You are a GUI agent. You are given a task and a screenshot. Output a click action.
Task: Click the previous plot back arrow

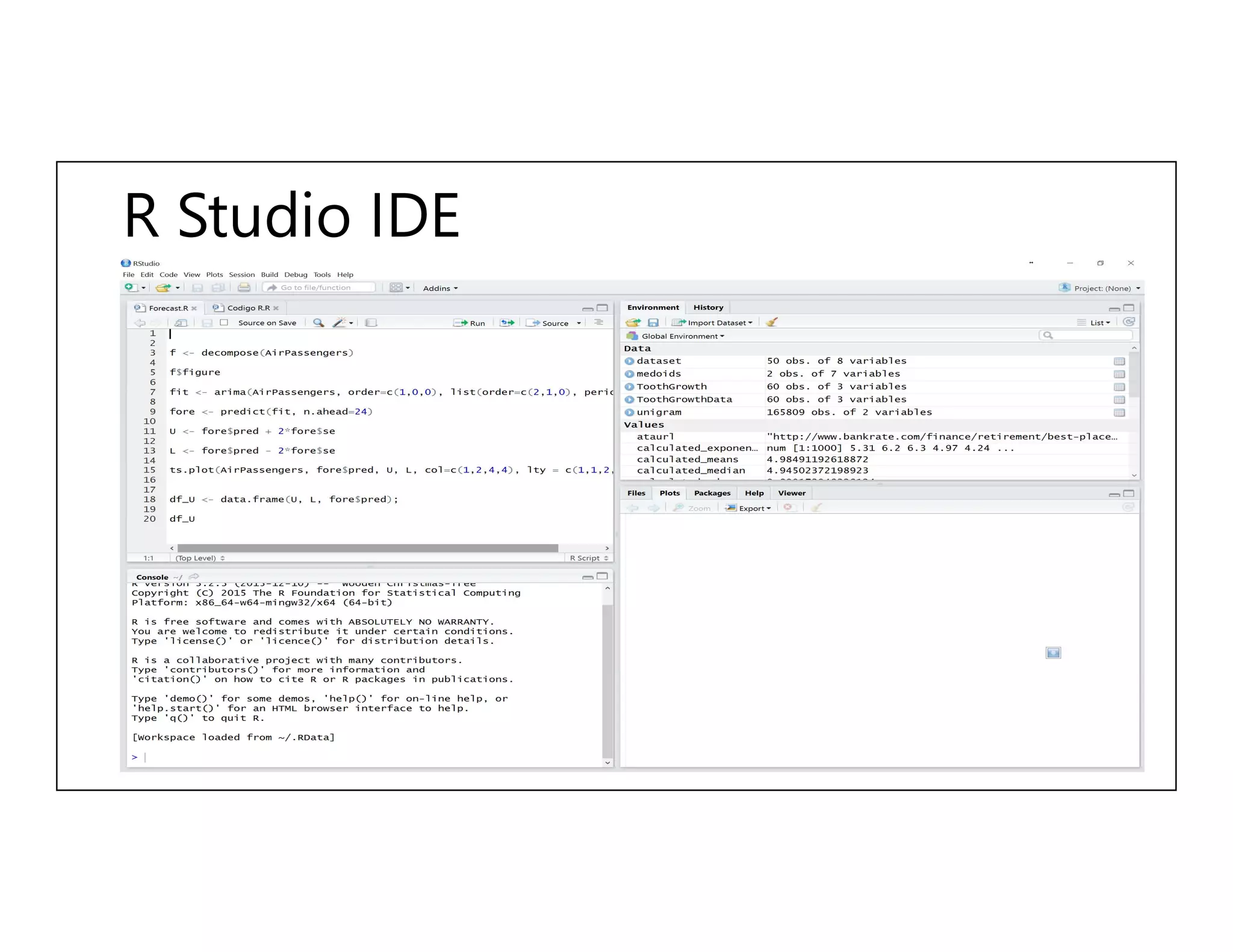[x=633, y=508]
